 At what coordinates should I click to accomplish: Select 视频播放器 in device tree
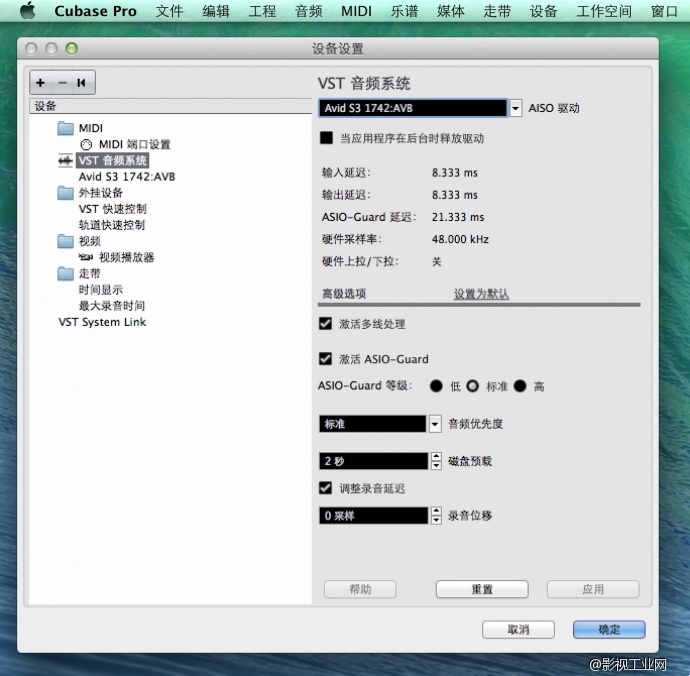click(x=126, y=257)
